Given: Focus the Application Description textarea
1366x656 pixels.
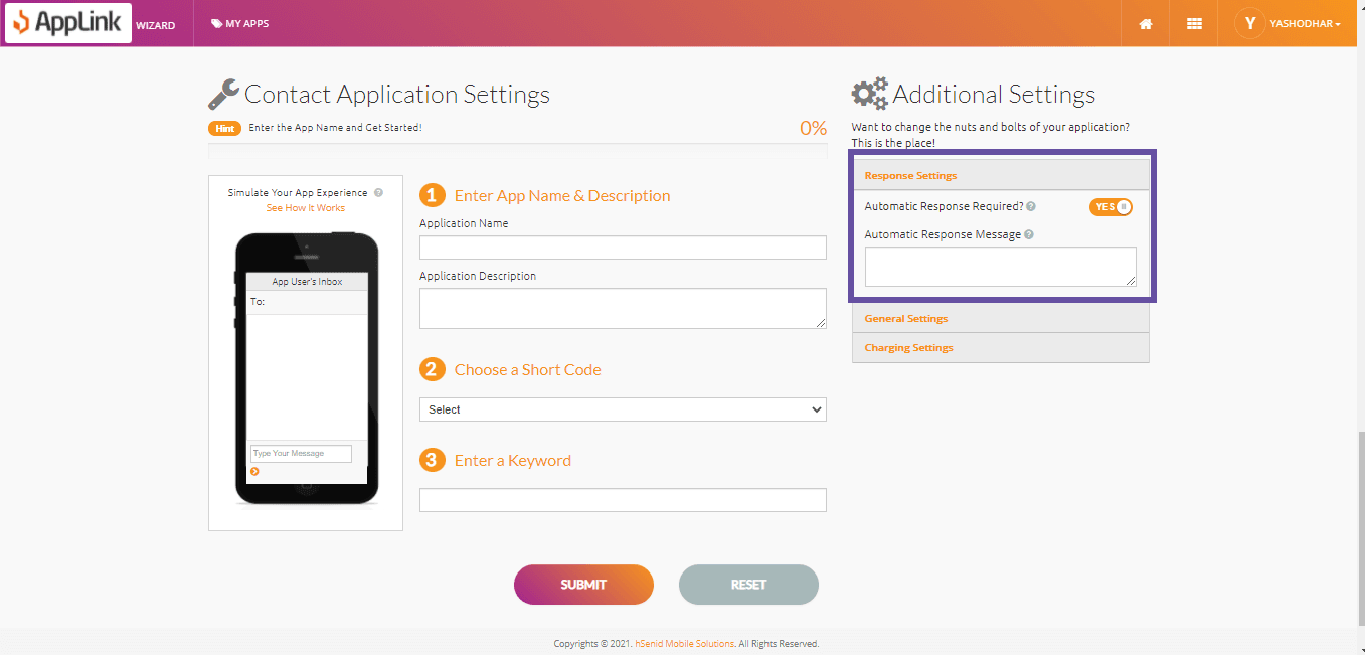Looking at the screenshot, I should click(x=623, y=308).
